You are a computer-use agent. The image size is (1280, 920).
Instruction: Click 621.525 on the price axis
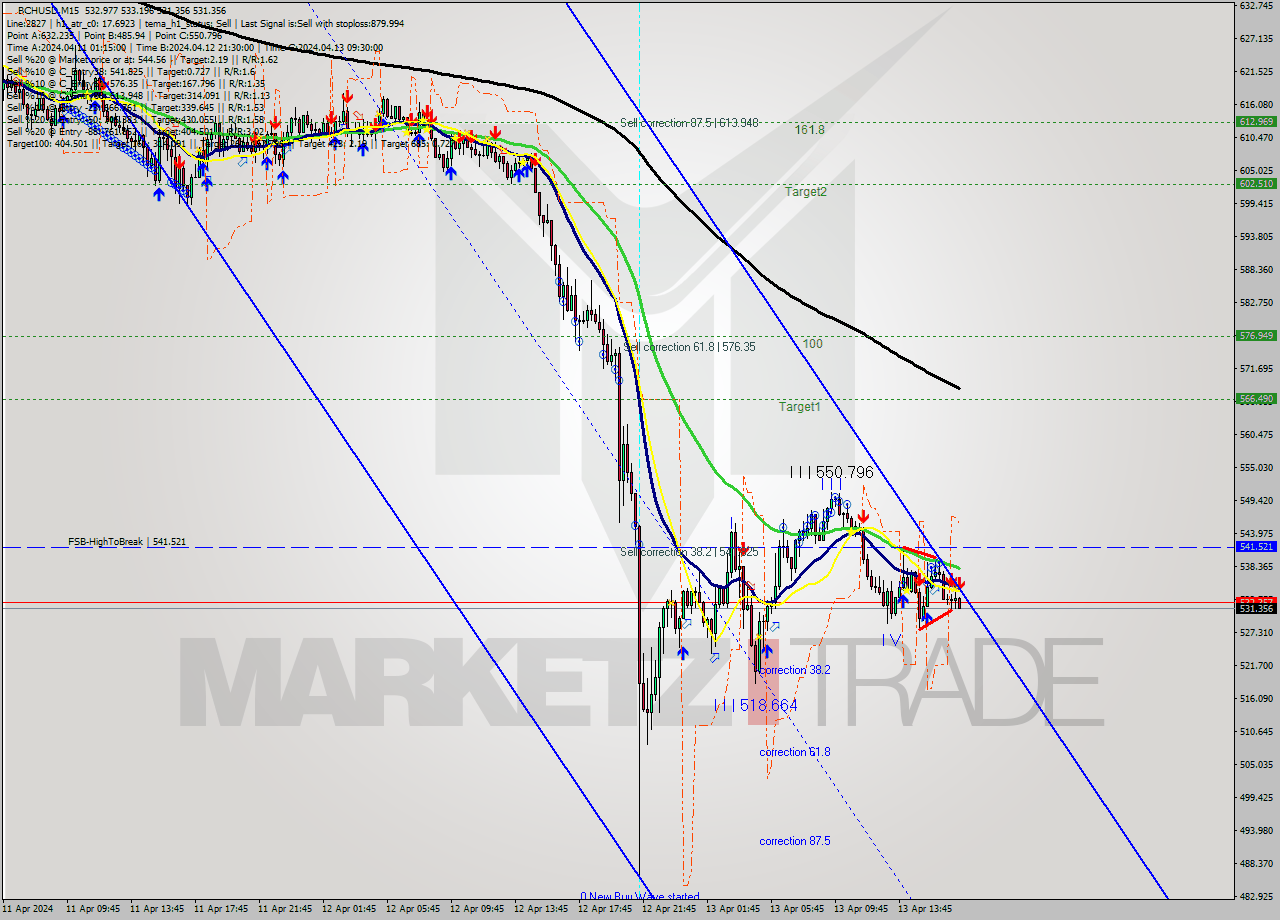(x=1256, y=72)
